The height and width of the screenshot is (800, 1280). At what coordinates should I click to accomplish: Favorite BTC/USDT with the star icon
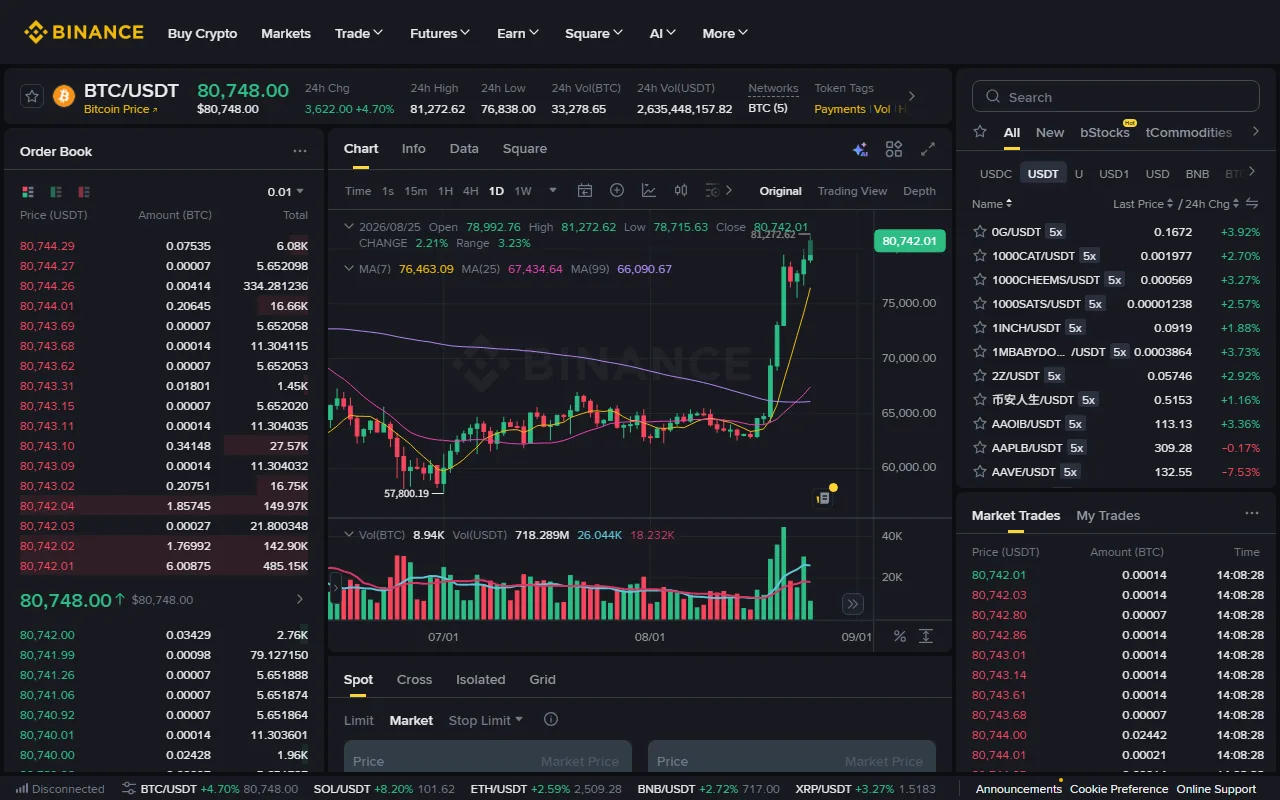pos(32,96)
